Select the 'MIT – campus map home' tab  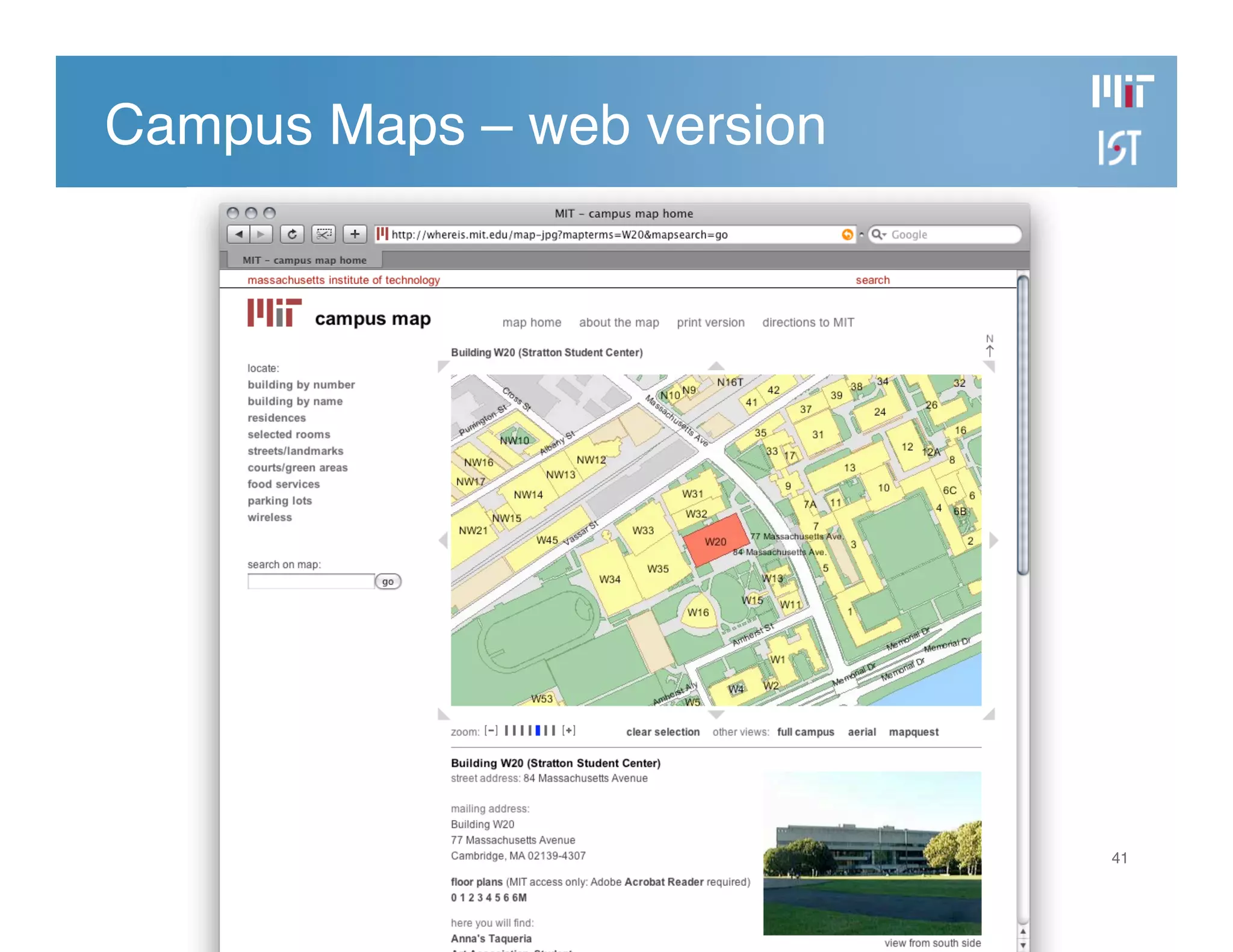coord(304,260)
